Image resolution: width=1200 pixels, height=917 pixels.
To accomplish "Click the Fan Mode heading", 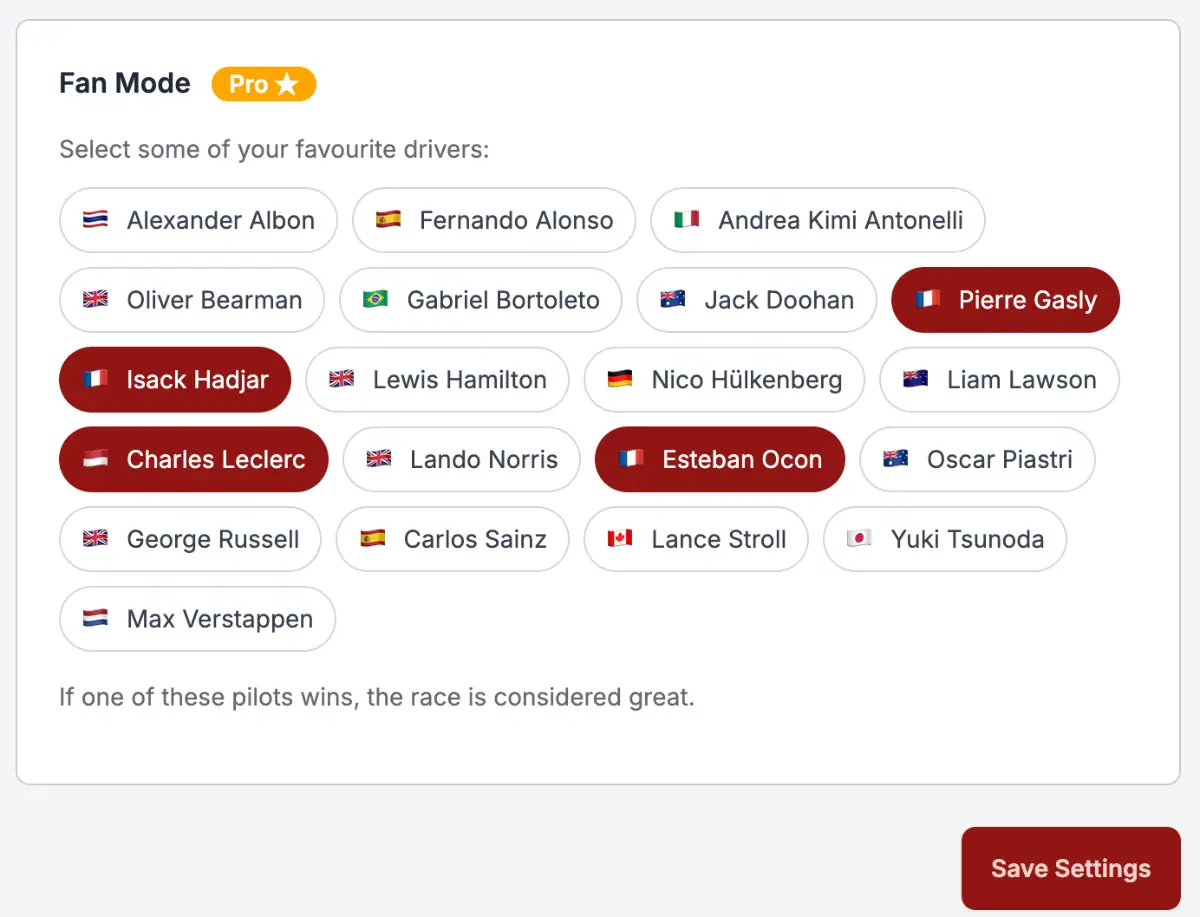I will pos(125,83).
